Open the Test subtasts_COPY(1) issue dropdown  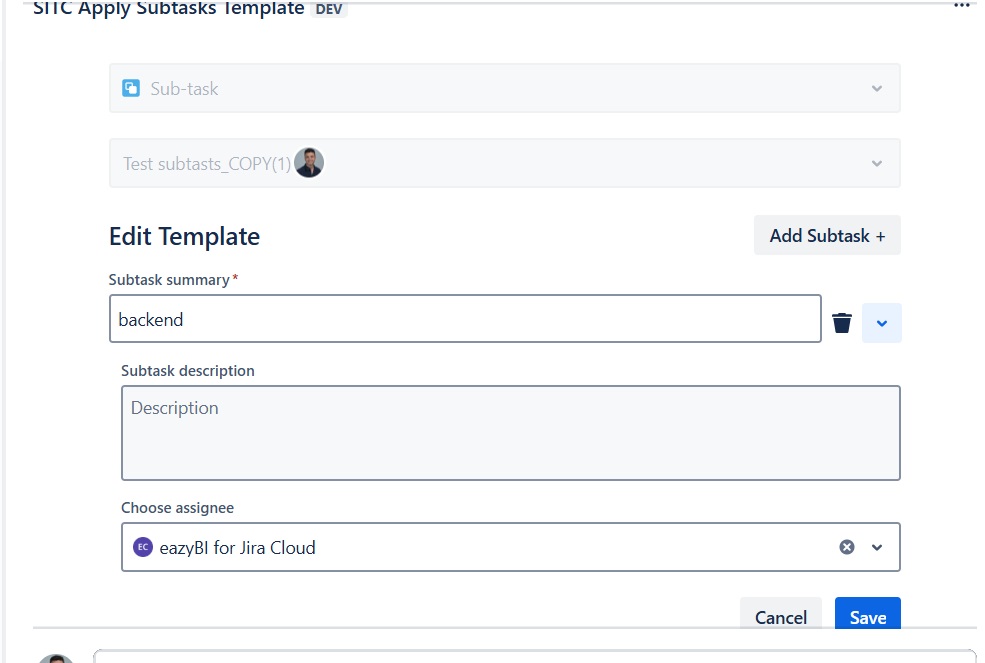point(877,163)
